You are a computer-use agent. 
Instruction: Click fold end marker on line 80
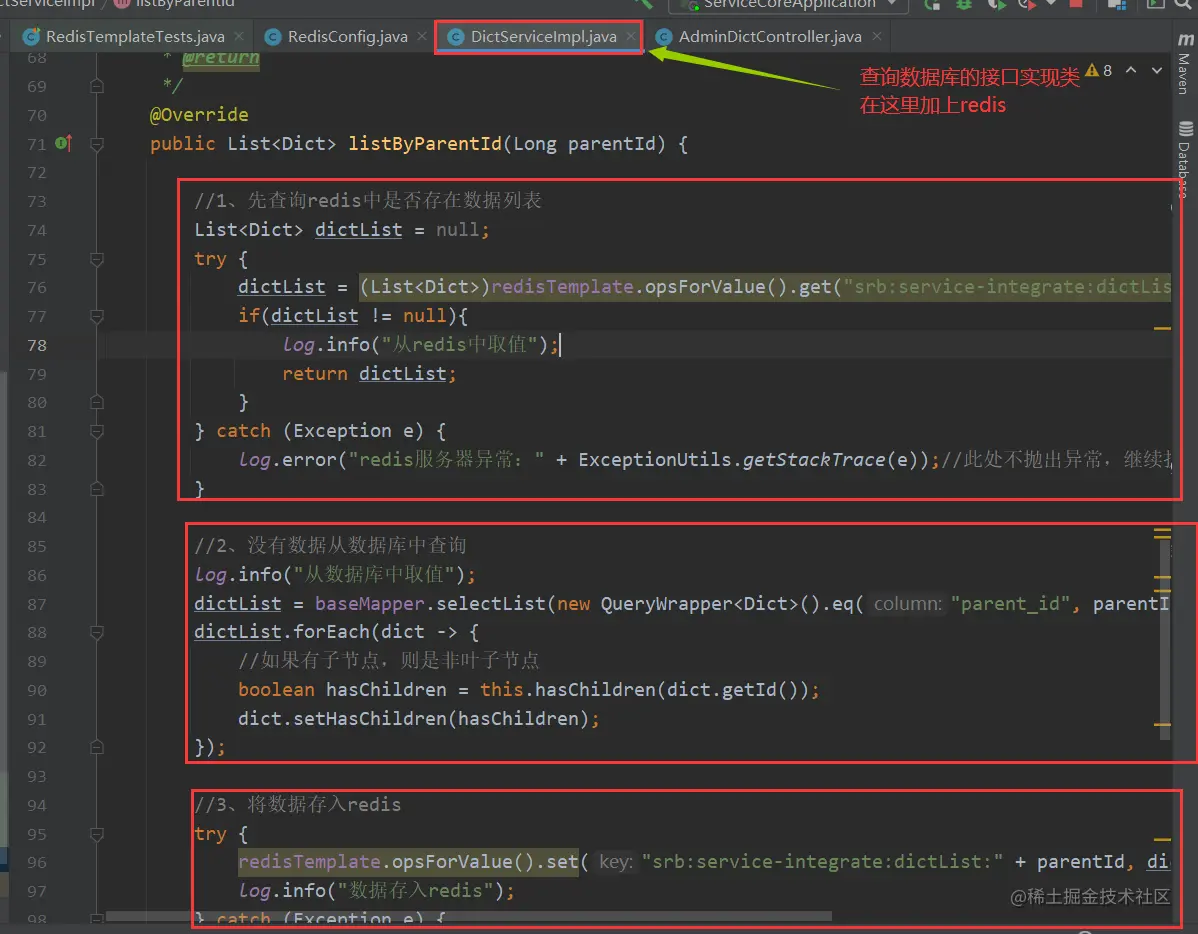tap(97, 402)
